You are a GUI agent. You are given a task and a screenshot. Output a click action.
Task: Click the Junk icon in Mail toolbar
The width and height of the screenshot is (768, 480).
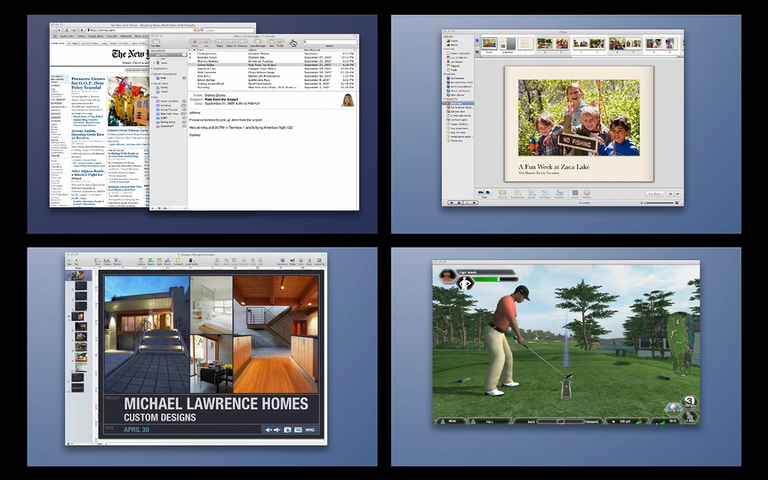click(206, 42)
